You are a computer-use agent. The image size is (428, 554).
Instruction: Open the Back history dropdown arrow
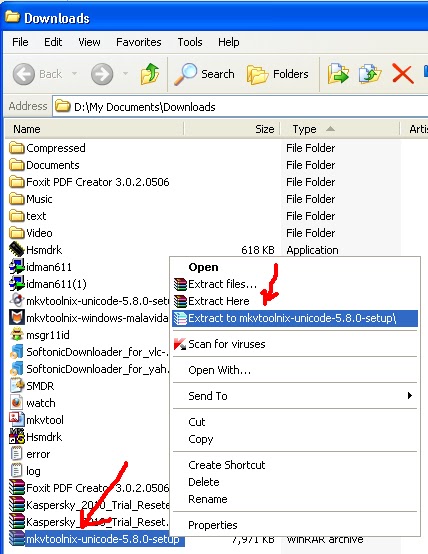[75, 74]
